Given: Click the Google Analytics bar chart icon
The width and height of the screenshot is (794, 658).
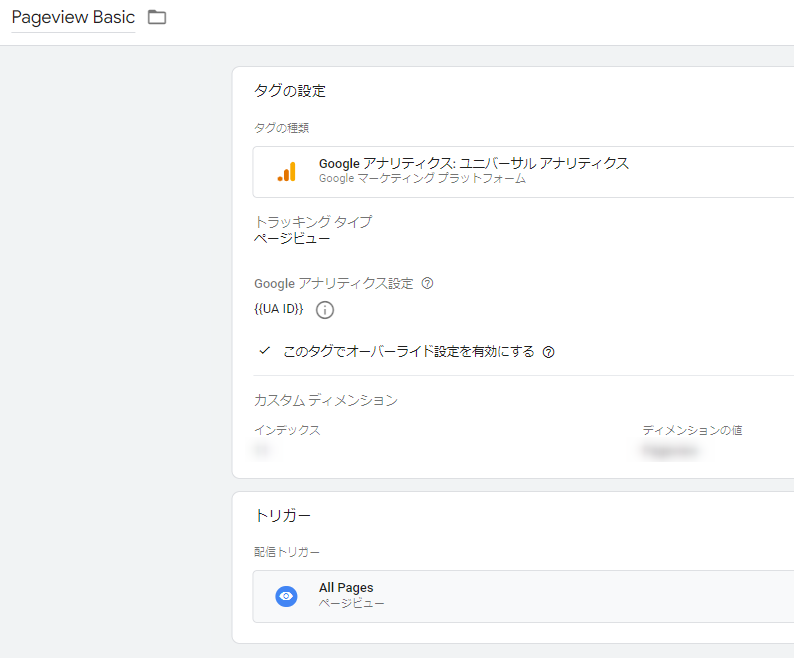Looking at the screenshot, I should tap(287, 172).
